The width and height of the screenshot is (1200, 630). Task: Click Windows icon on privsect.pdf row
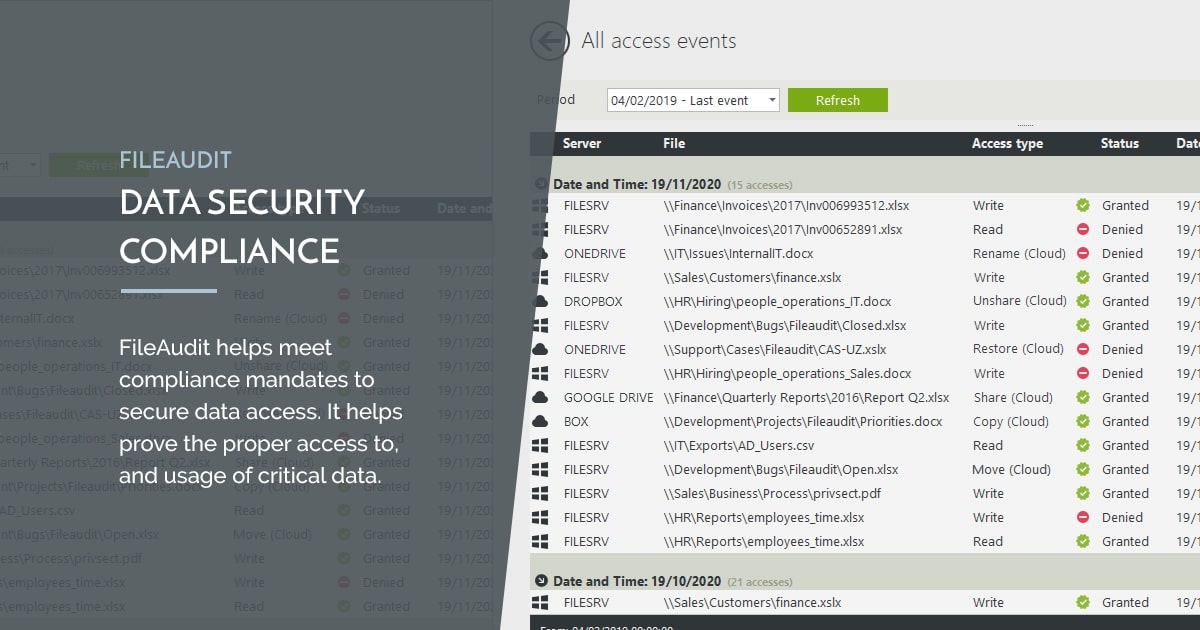tap(541, 494)
